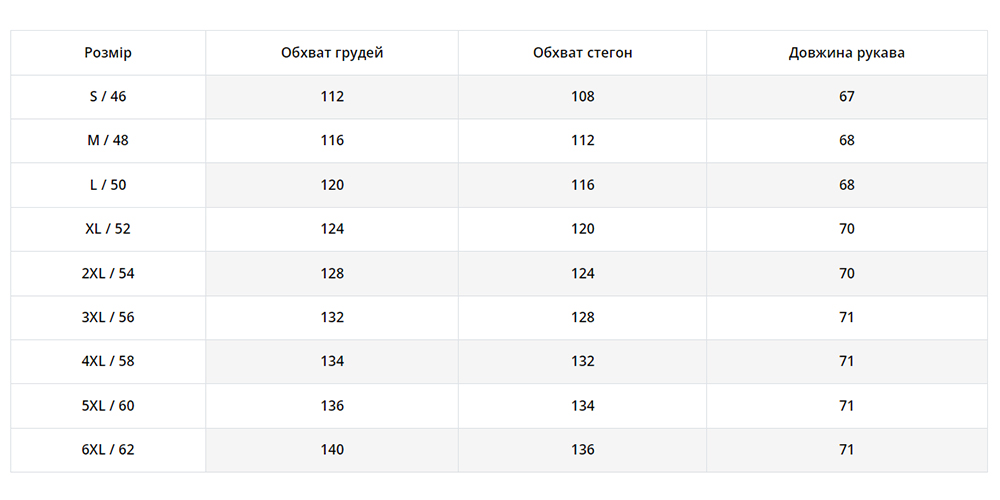Click chest value 140 in the 6XL row
The height and width of the screenshot is (500, 1000).
pos(332,450)
